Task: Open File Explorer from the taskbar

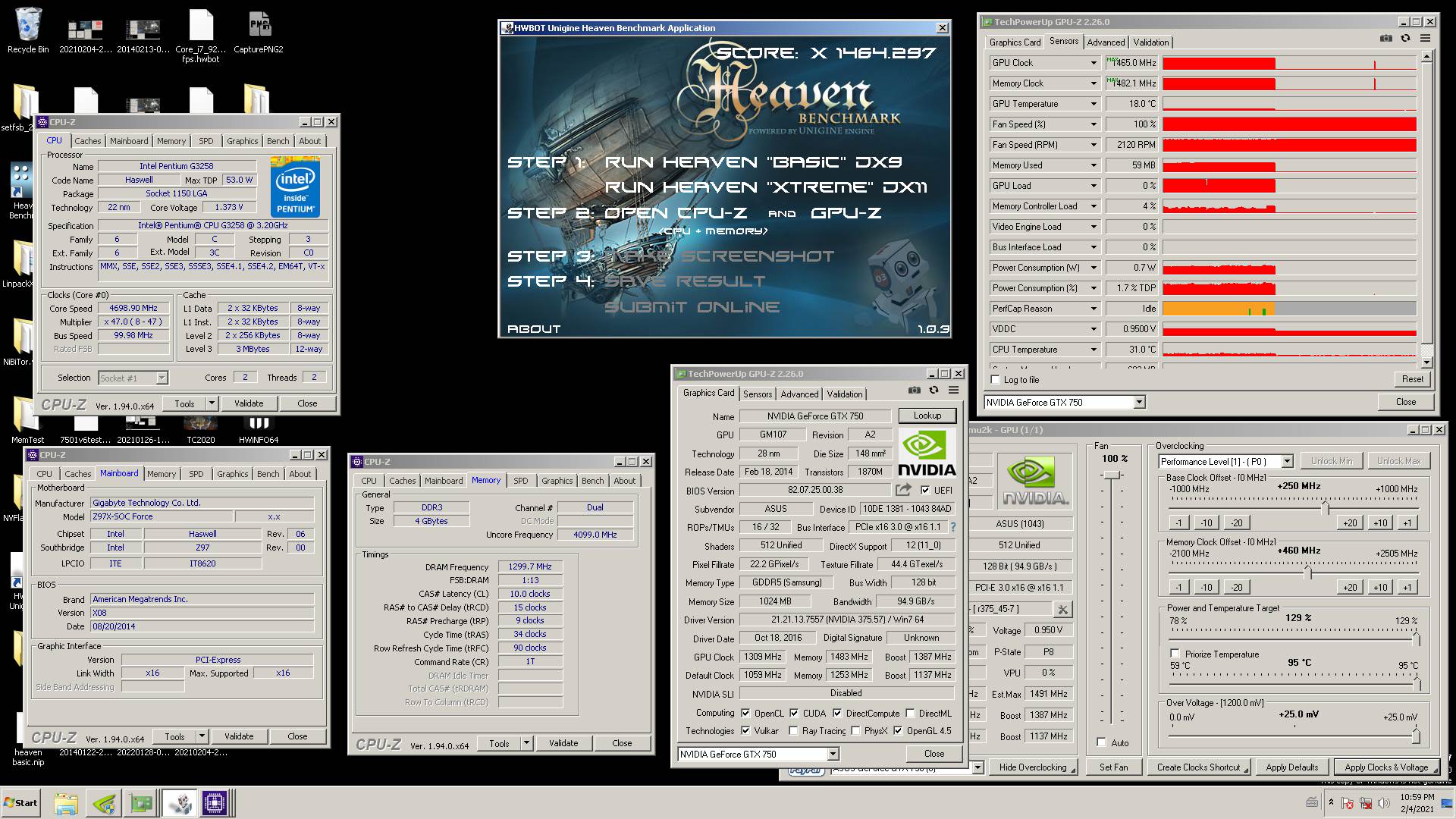Action: [66, 803]
